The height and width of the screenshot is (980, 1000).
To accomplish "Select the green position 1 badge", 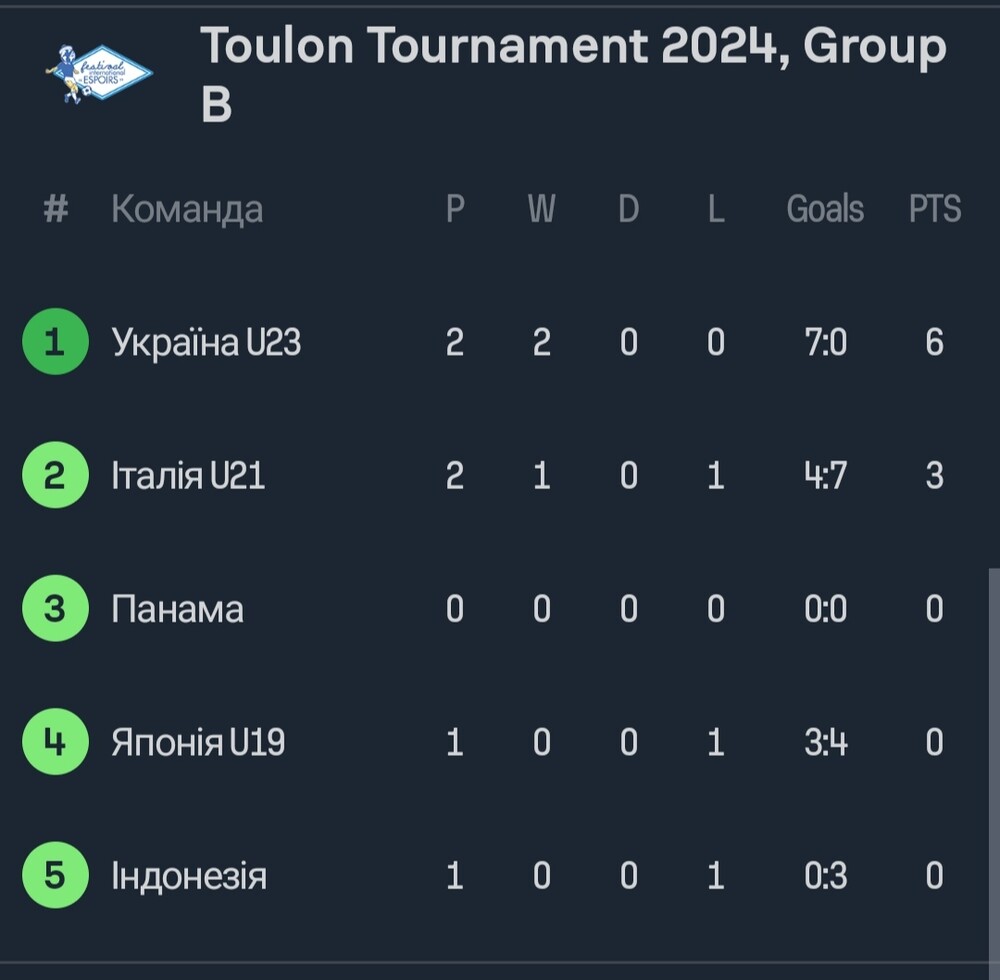I will (55, 341).
